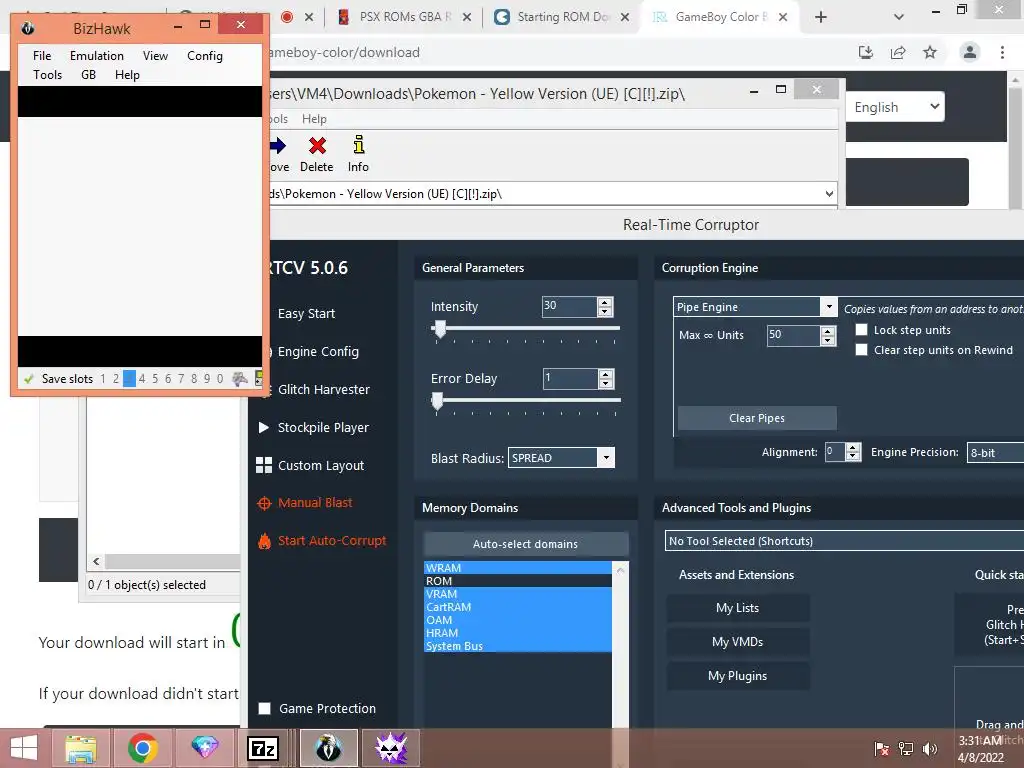The width and height of the screenshot is (1024, 768).
Task: Open the Blast Radius SPREAD dropdown
Action: [606, 458]
